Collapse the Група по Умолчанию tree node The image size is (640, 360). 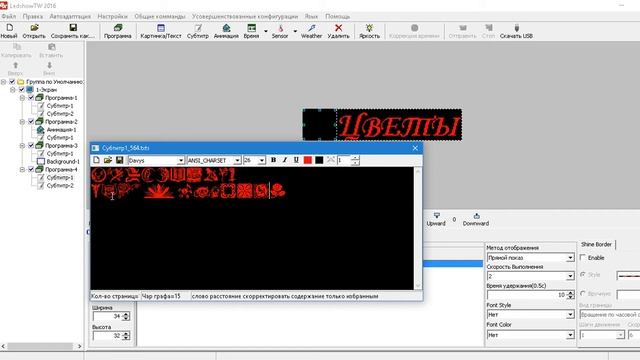[x=4, y=82]
